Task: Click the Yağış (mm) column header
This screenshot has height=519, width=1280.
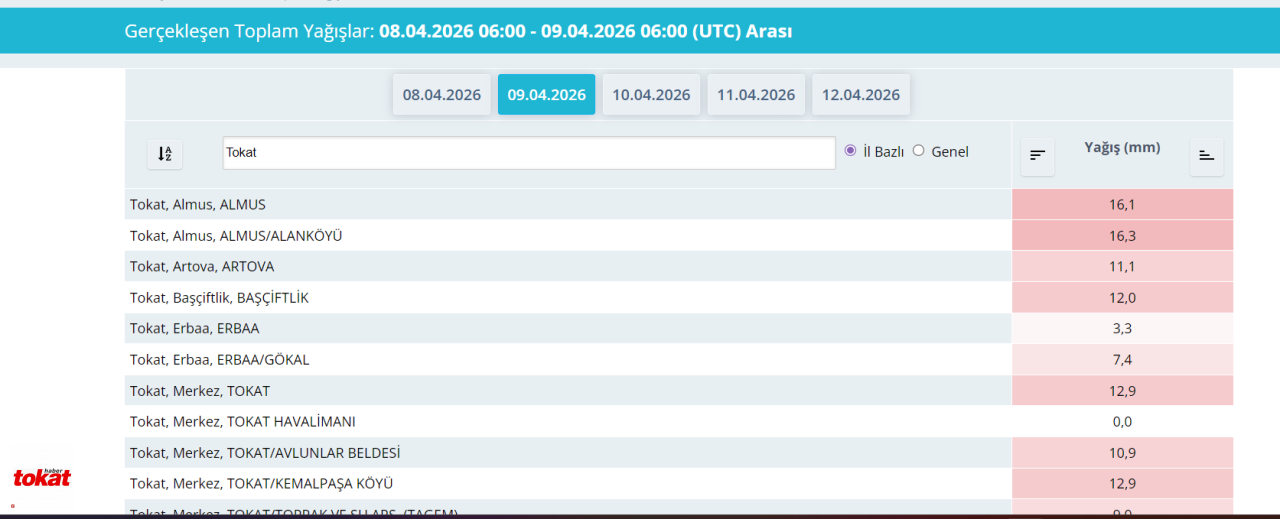Action: tap(1122, 148)
